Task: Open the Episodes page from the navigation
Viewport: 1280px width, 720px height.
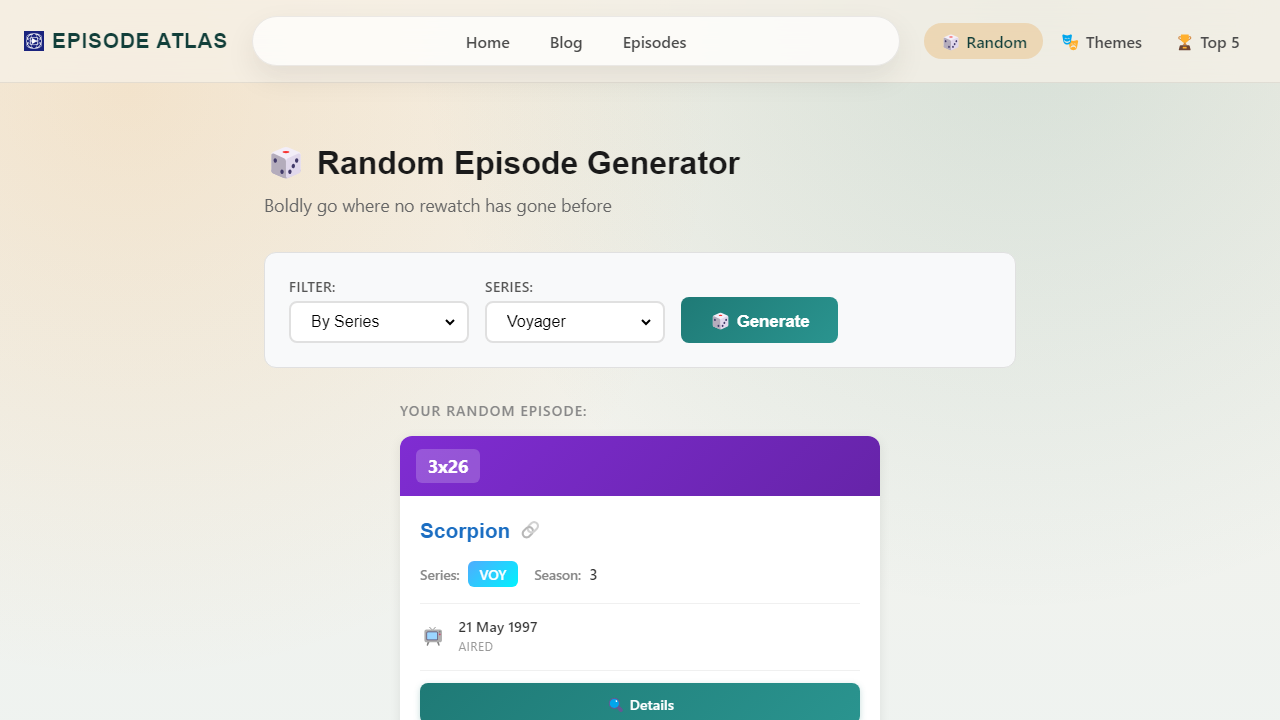Action: pos(654,42)
